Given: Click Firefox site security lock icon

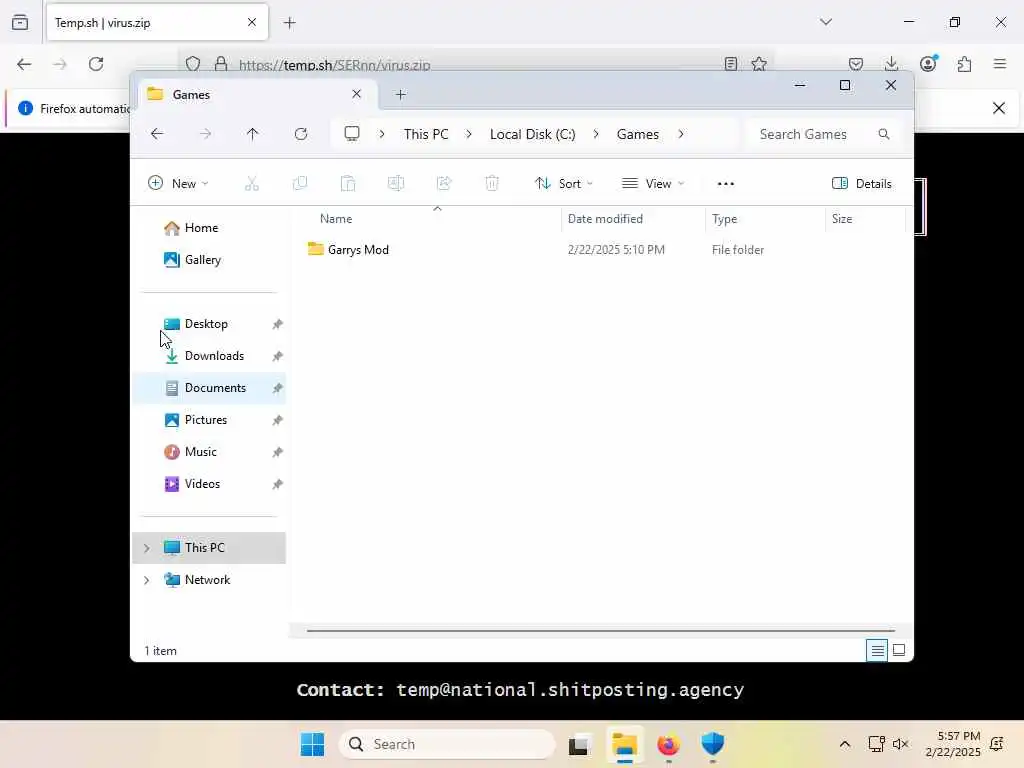Looking at the screenshot, I should tap(221, 64).
